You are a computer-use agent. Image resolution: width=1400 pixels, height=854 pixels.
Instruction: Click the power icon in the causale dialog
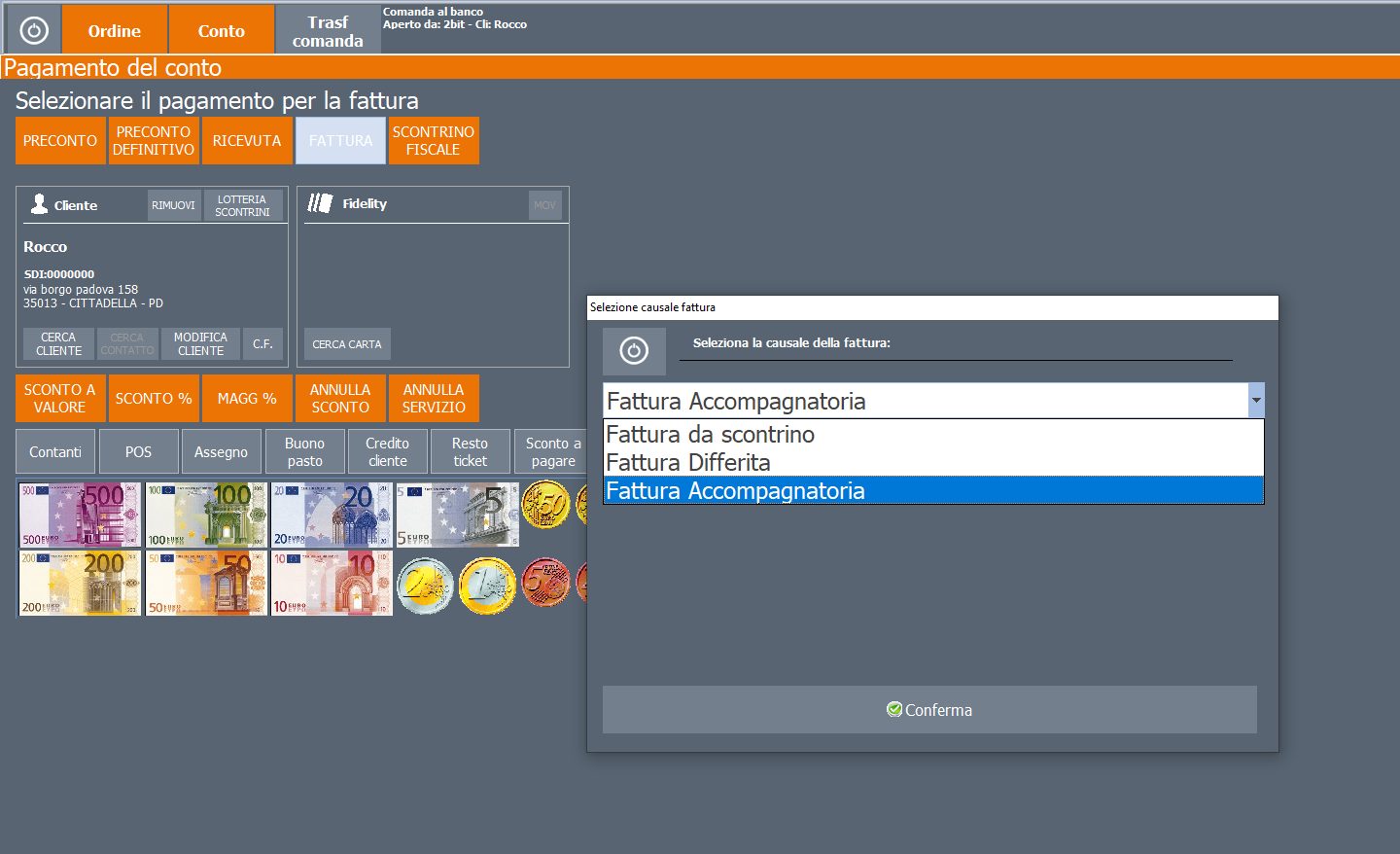tap(634, 351)
